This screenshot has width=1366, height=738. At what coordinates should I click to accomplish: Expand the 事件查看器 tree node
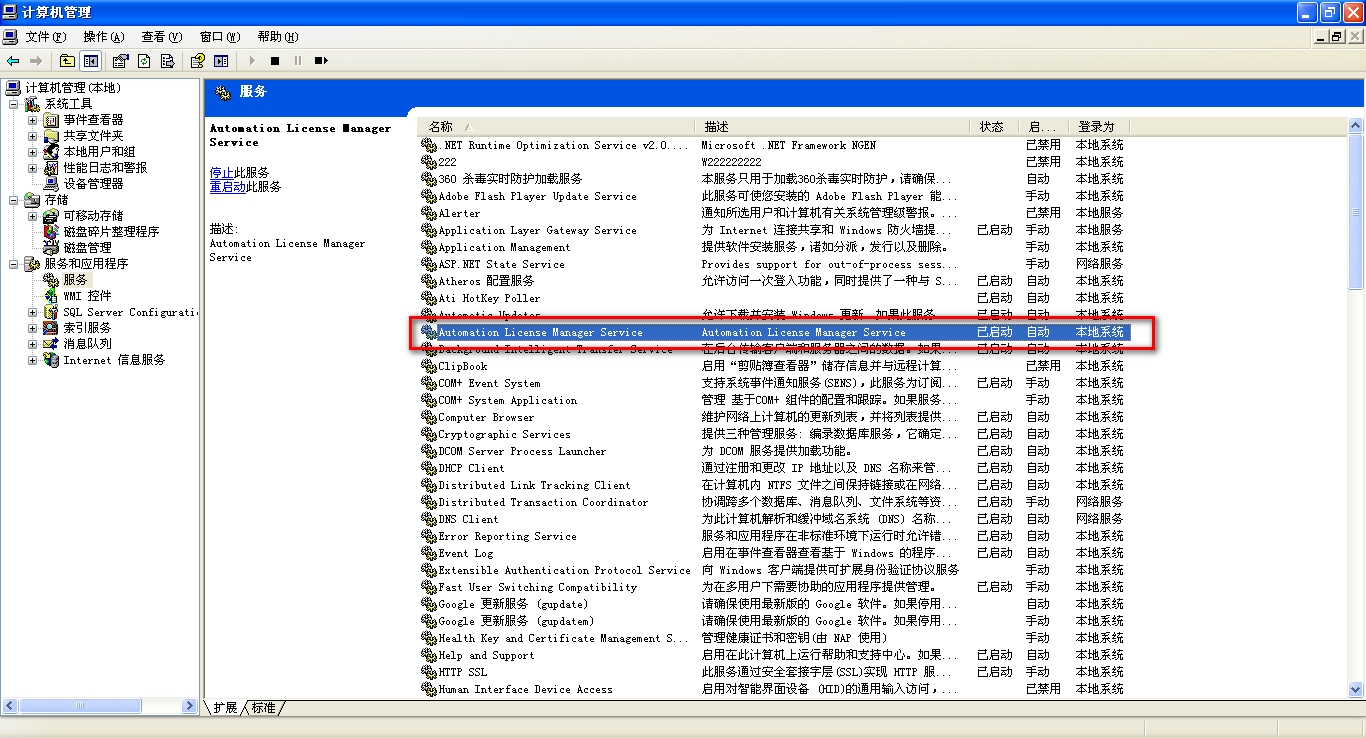[32, 120]
